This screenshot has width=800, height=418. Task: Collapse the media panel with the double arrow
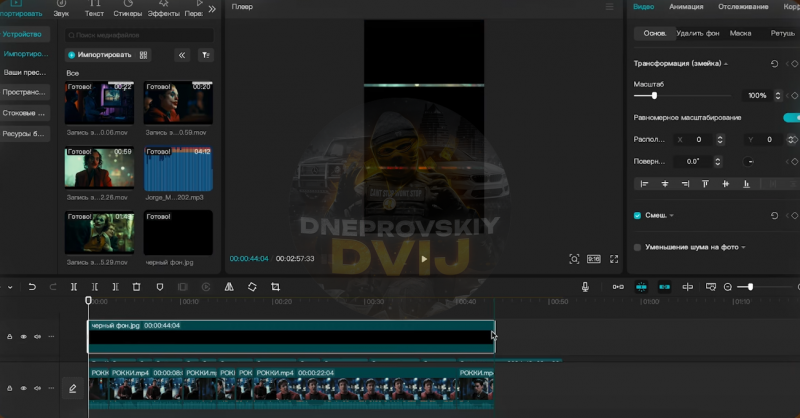[182, 55]
